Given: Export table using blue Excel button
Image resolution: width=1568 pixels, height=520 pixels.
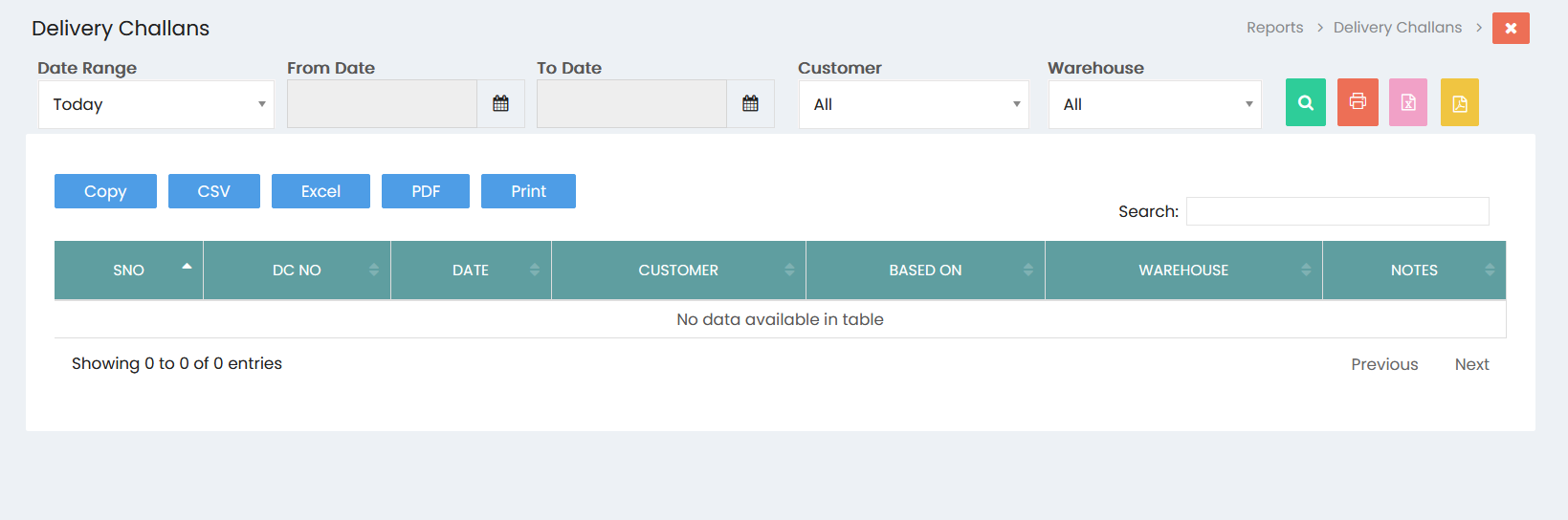Looking at the screenshot, I should tap(320, 191).
